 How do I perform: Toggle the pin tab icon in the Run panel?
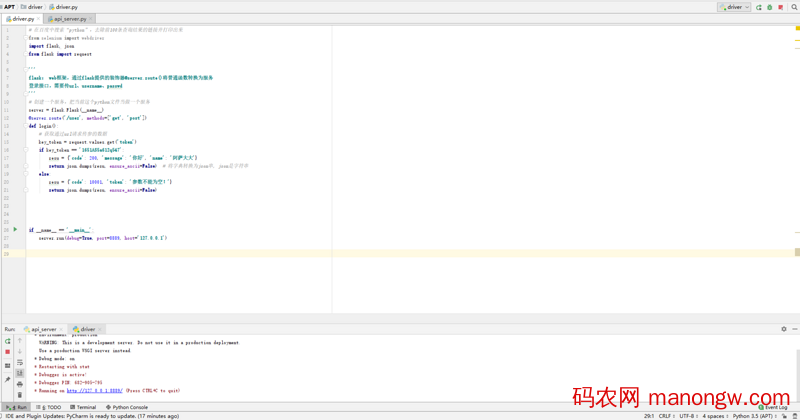[x=7, y=380]
